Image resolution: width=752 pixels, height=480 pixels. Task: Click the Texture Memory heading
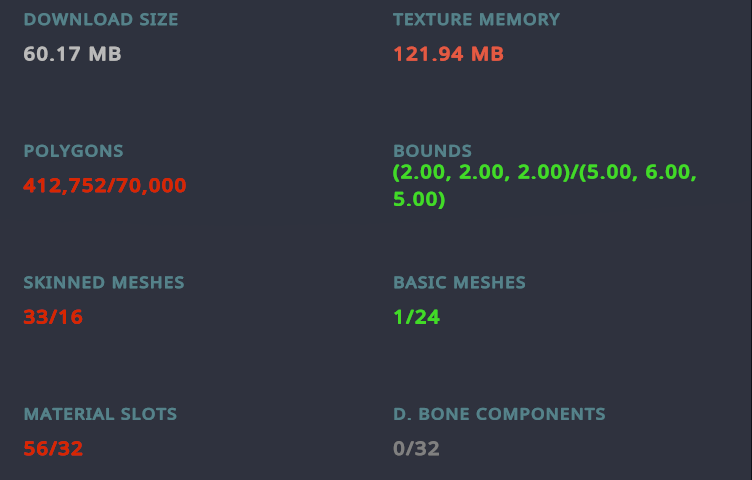pos(476,20)
